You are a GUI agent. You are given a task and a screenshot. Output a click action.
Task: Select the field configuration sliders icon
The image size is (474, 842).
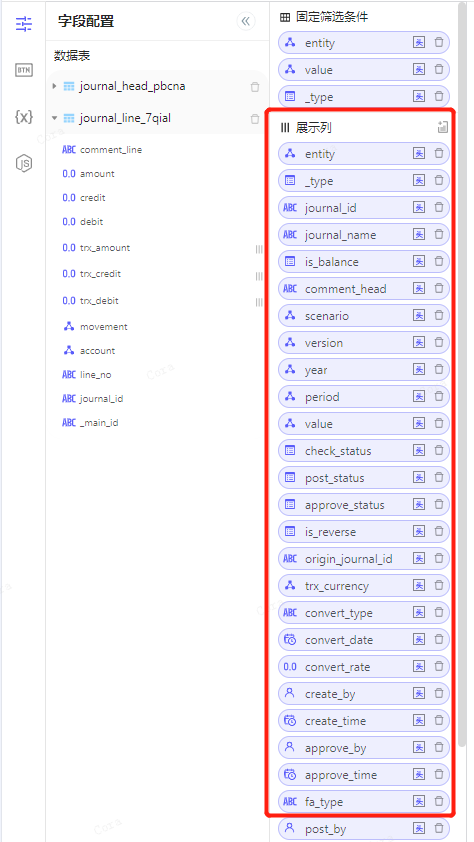click(24, 24)
